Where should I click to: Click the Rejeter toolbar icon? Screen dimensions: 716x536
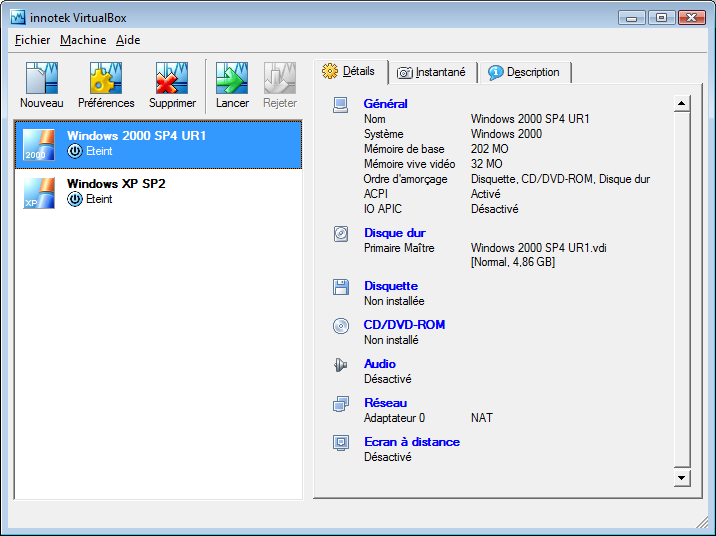pyautogui.click(x=280, y=79)
